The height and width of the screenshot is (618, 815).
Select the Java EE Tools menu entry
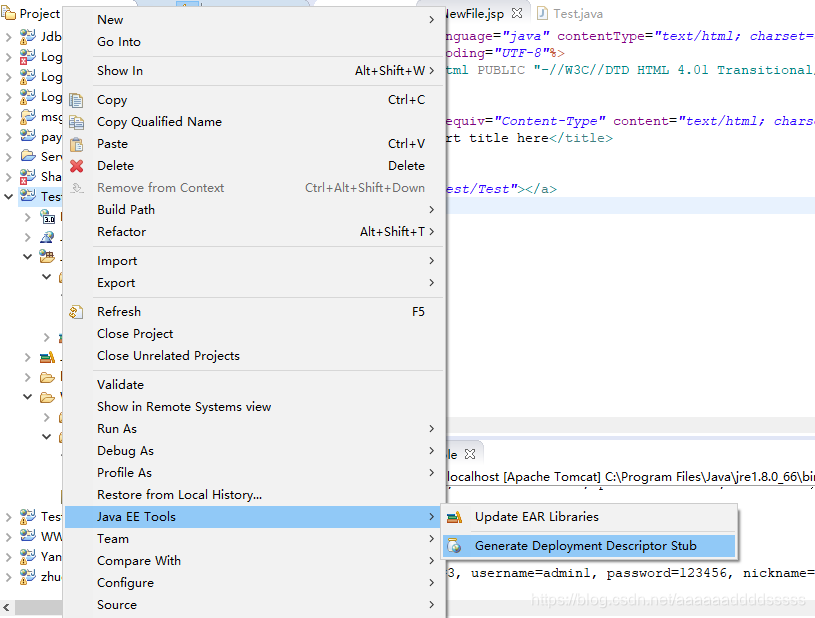pyautogui.click(x=140, y=516)
